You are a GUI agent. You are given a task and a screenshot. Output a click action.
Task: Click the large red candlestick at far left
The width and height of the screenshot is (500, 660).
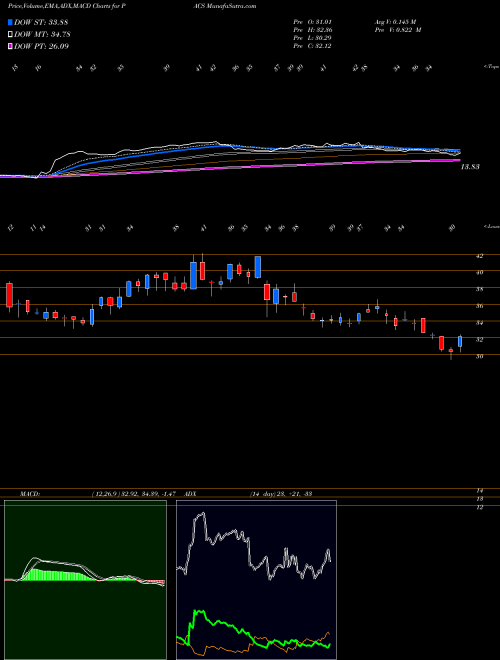9,295
